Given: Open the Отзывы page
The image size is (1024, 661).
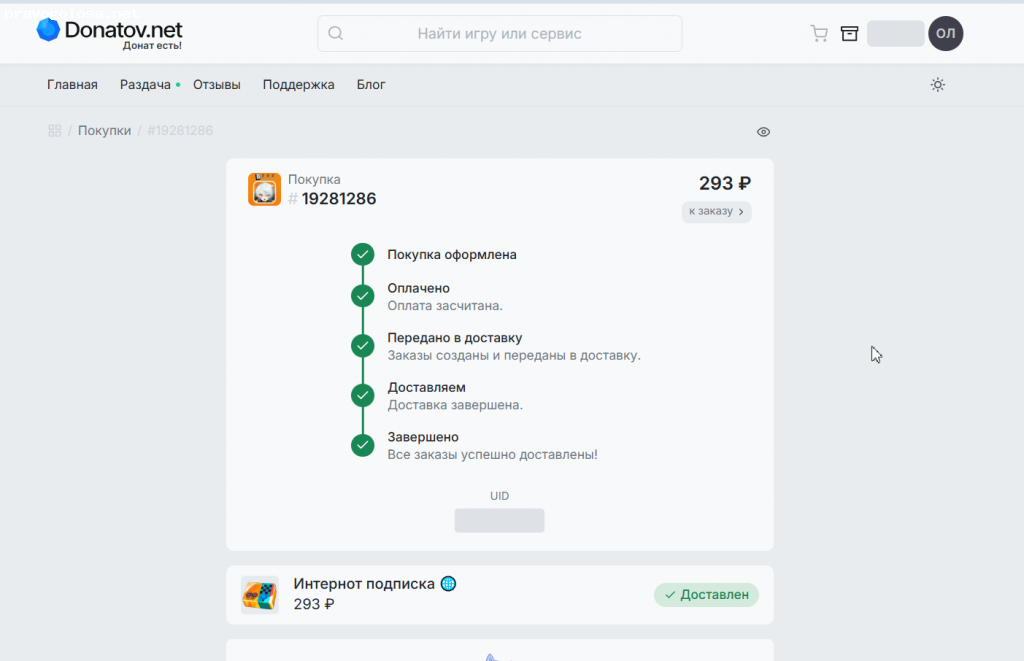Looking at the screenshot, I should 217,85.
